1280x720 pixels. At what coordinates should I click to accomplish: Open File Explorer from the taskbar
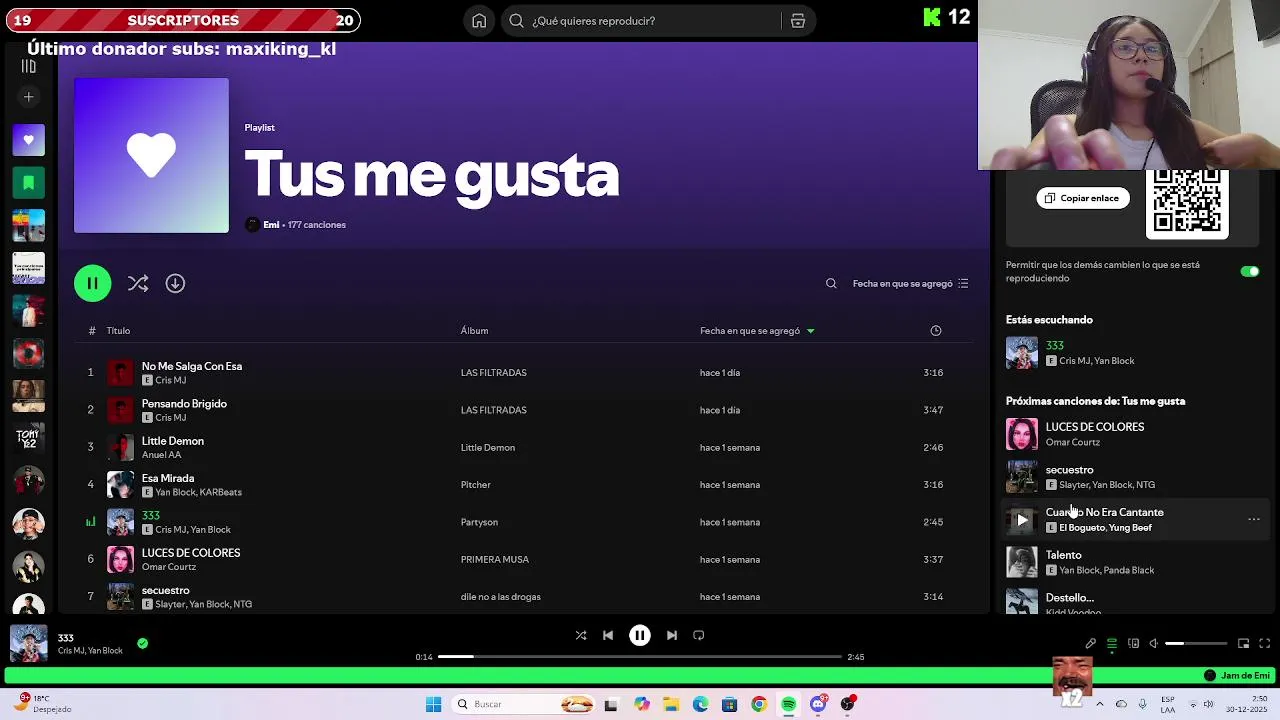coord(671,705)
